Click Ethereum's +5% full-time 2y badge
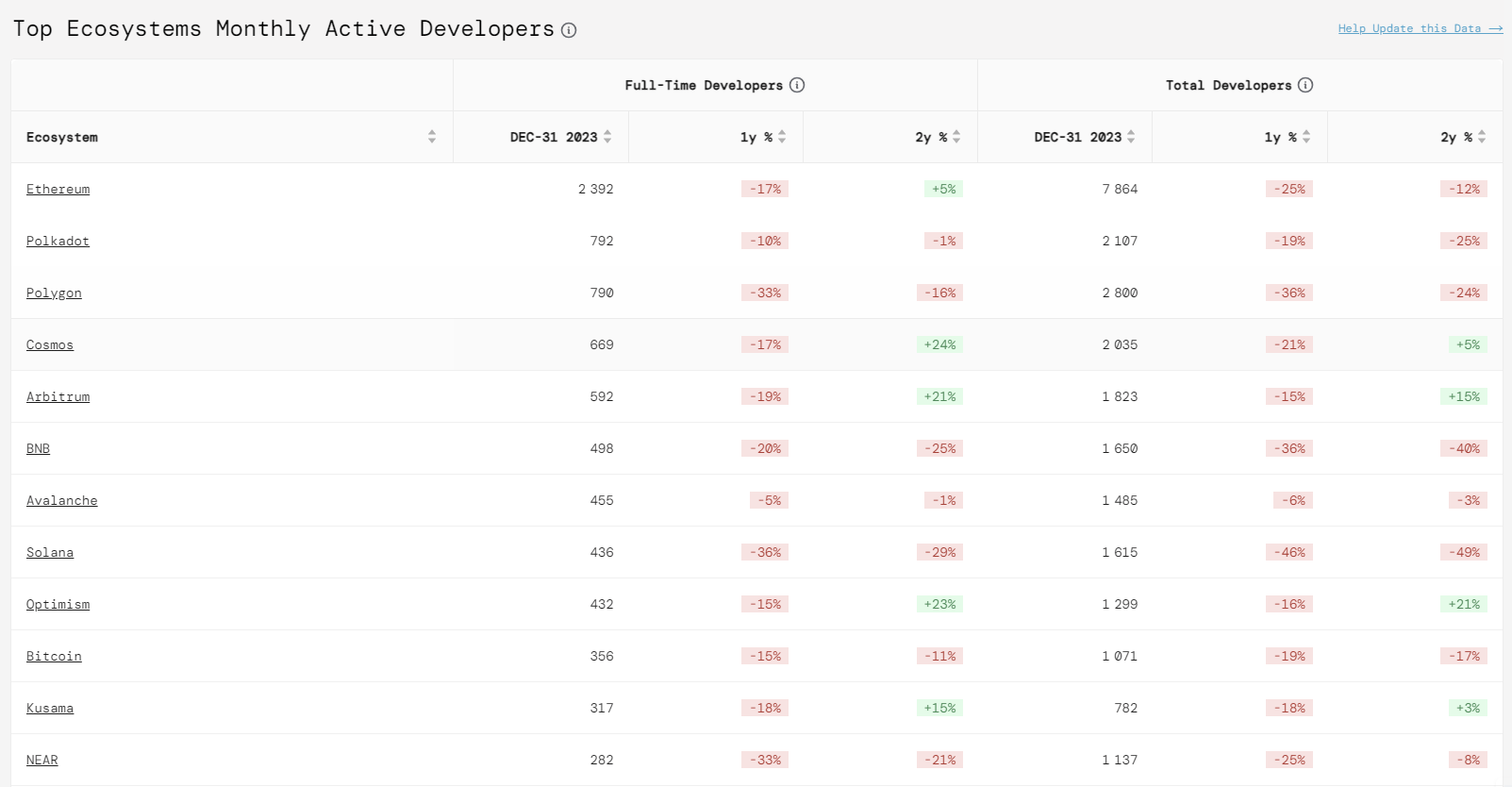The image size is (1512, 787). click(943, 189)
